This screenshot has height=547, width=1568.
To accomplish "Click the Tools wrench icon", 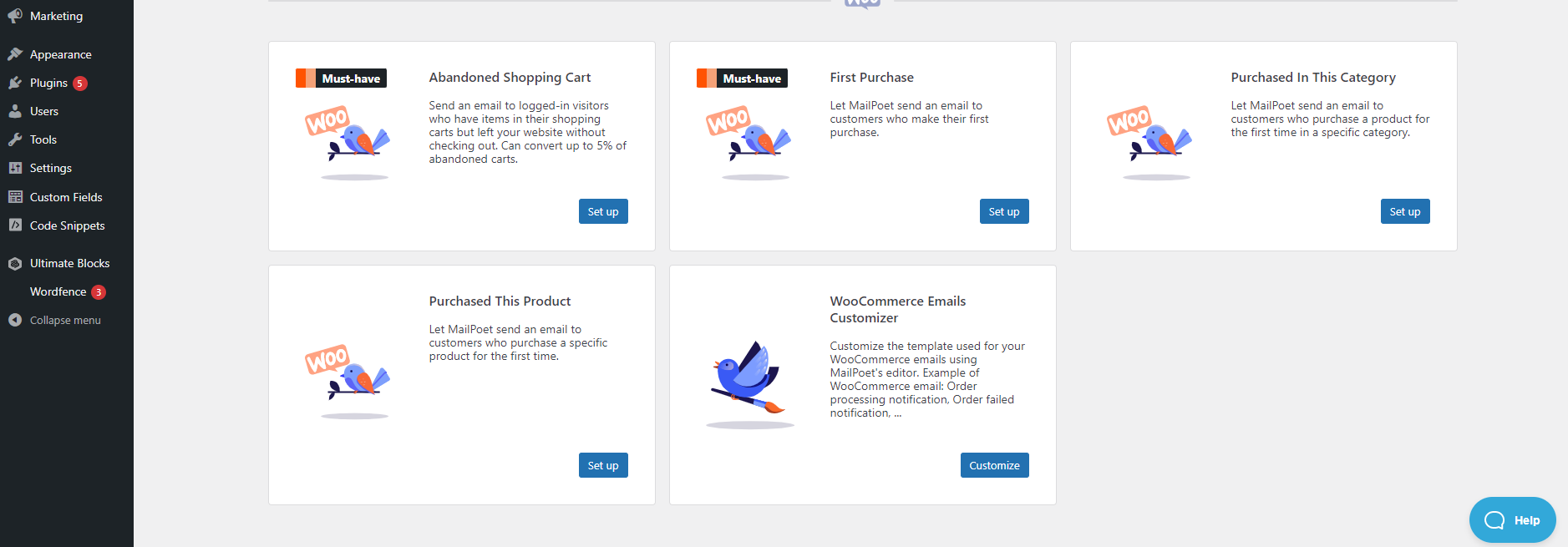I will coord(15,139).
